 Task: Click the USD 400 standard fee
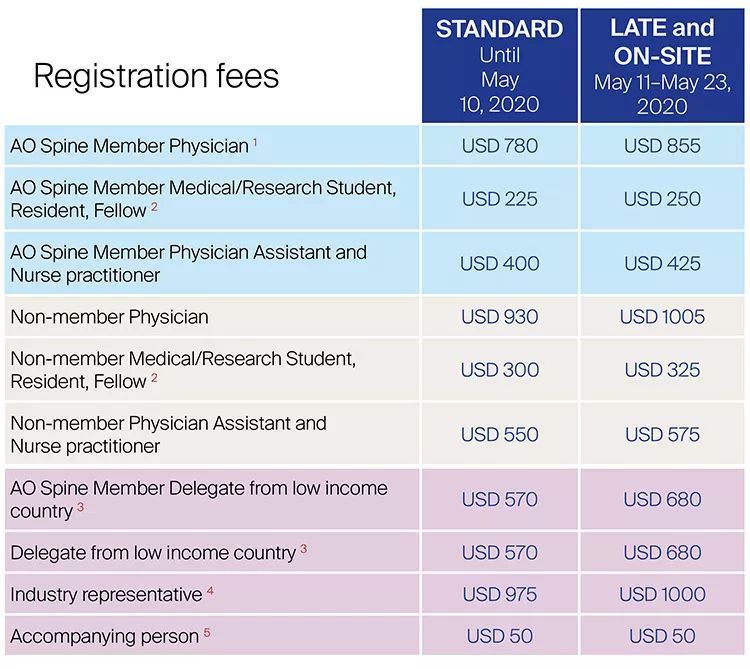point(499,264)
